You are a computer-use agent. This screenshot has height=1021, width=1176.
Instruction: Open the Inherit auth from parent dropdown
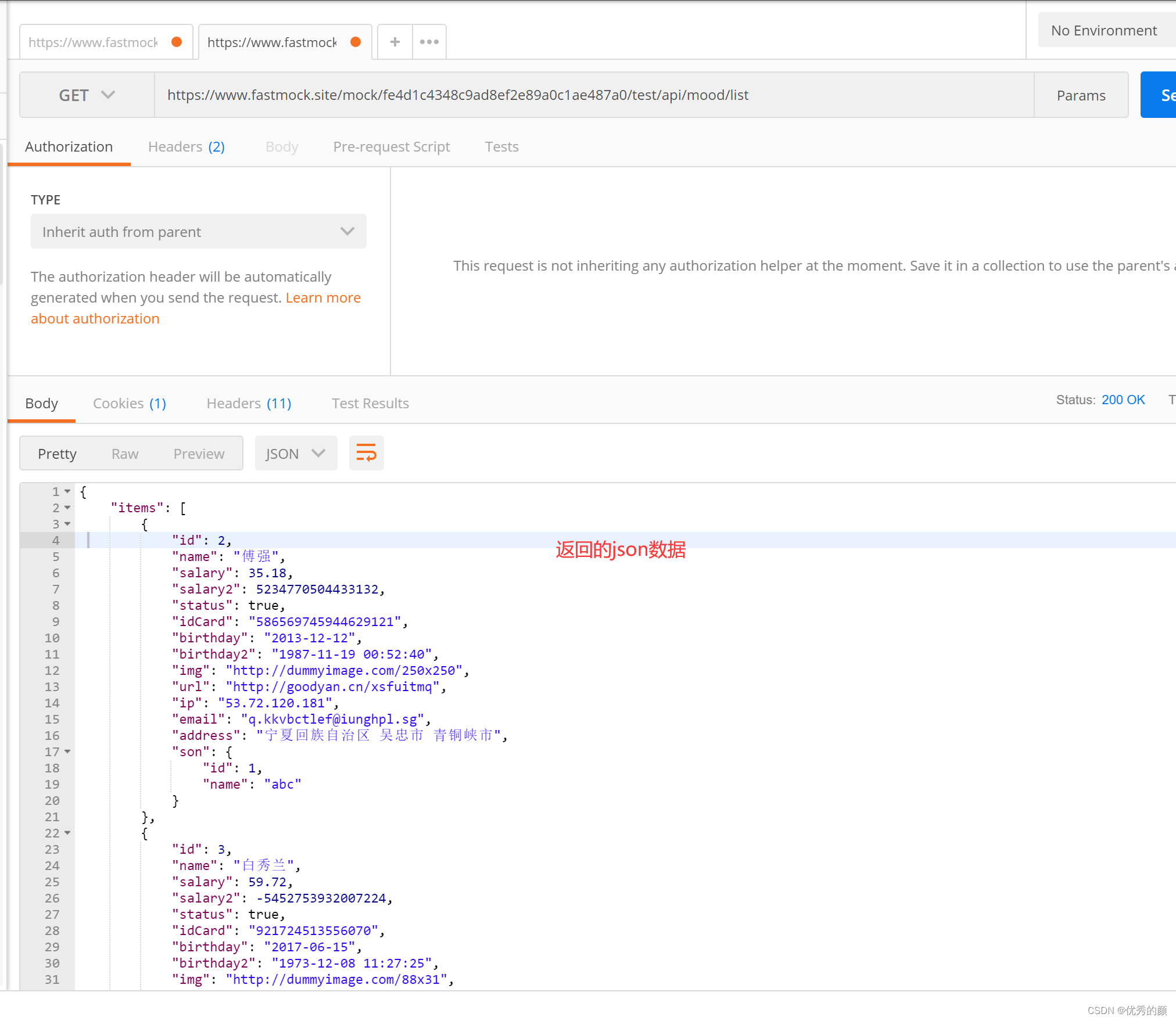(x=198, y=232)
